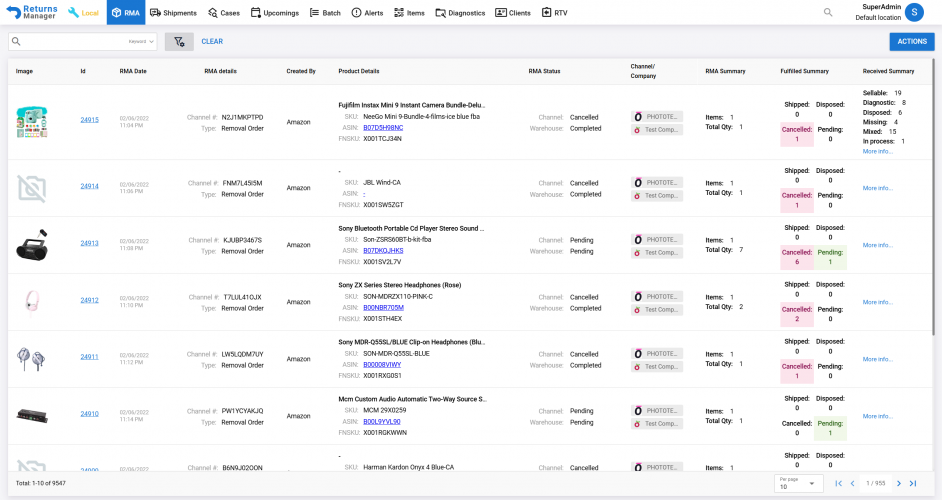Open the Keyword search type dropdown
Viewport: 942px width, 500px height.
[141, 41]
